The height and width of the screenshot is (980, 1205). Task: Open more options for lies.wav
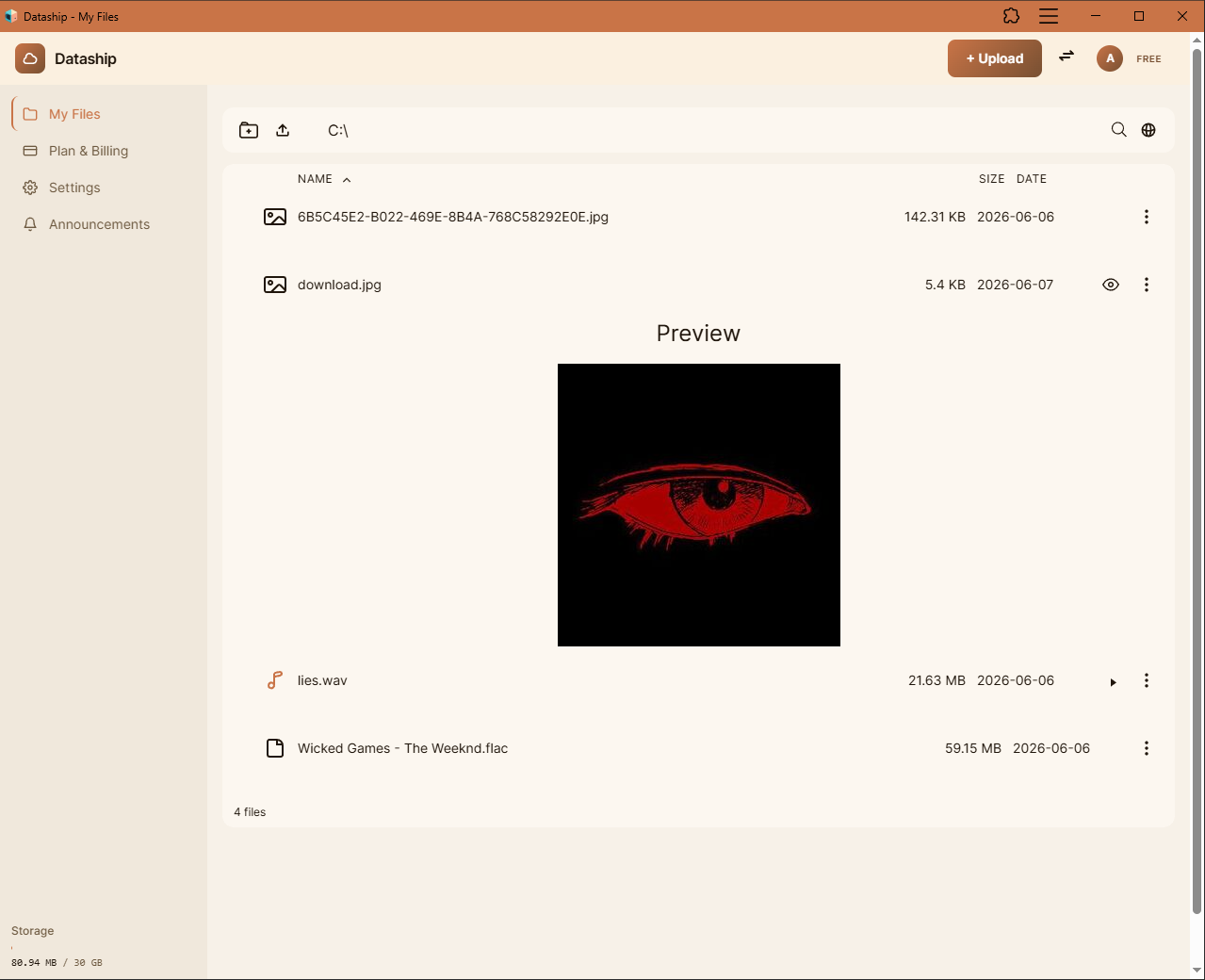pos(1147,680)
